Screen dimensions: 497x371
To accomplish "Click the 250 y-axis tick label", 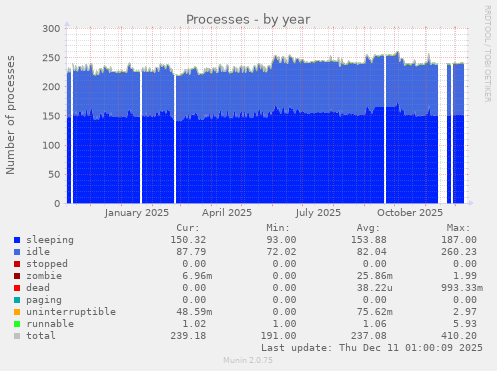I will point(51,58).
